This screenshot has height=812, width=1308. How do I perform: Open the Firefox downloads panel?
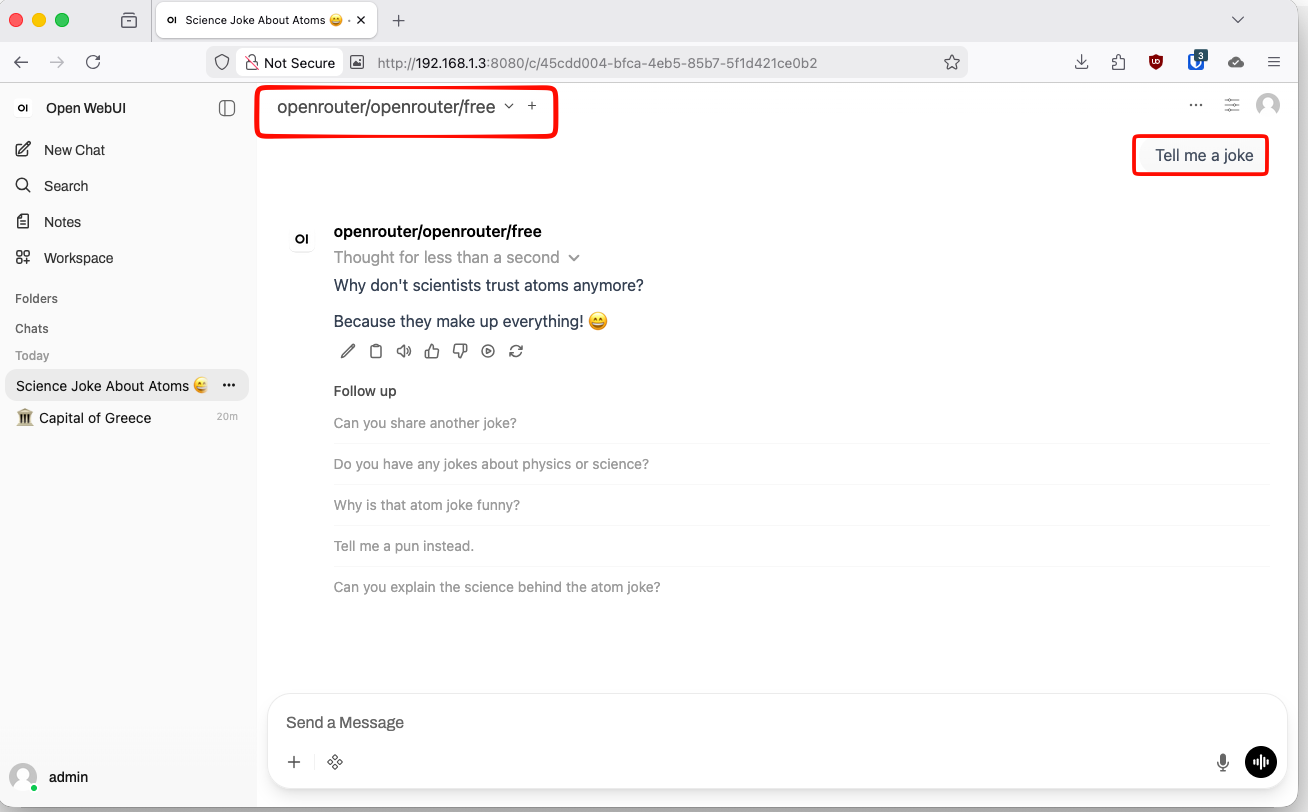coord(1081,62)
